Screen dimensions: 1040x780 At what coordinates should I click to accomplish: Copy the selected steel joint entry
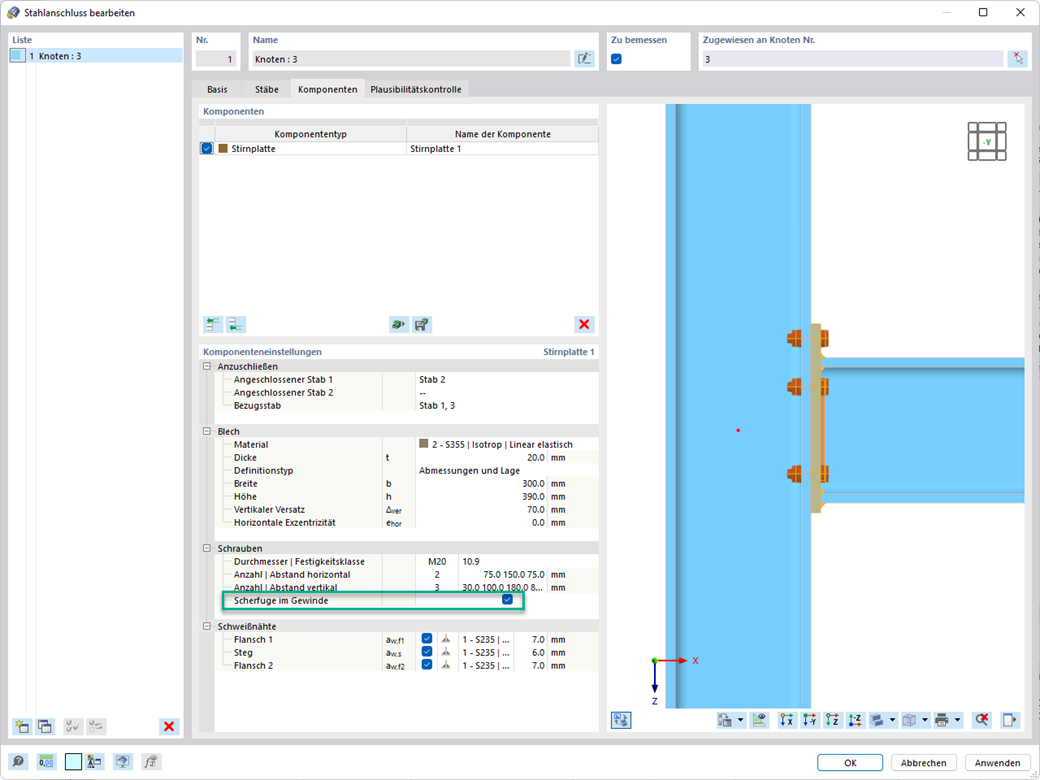coord(45,726)
